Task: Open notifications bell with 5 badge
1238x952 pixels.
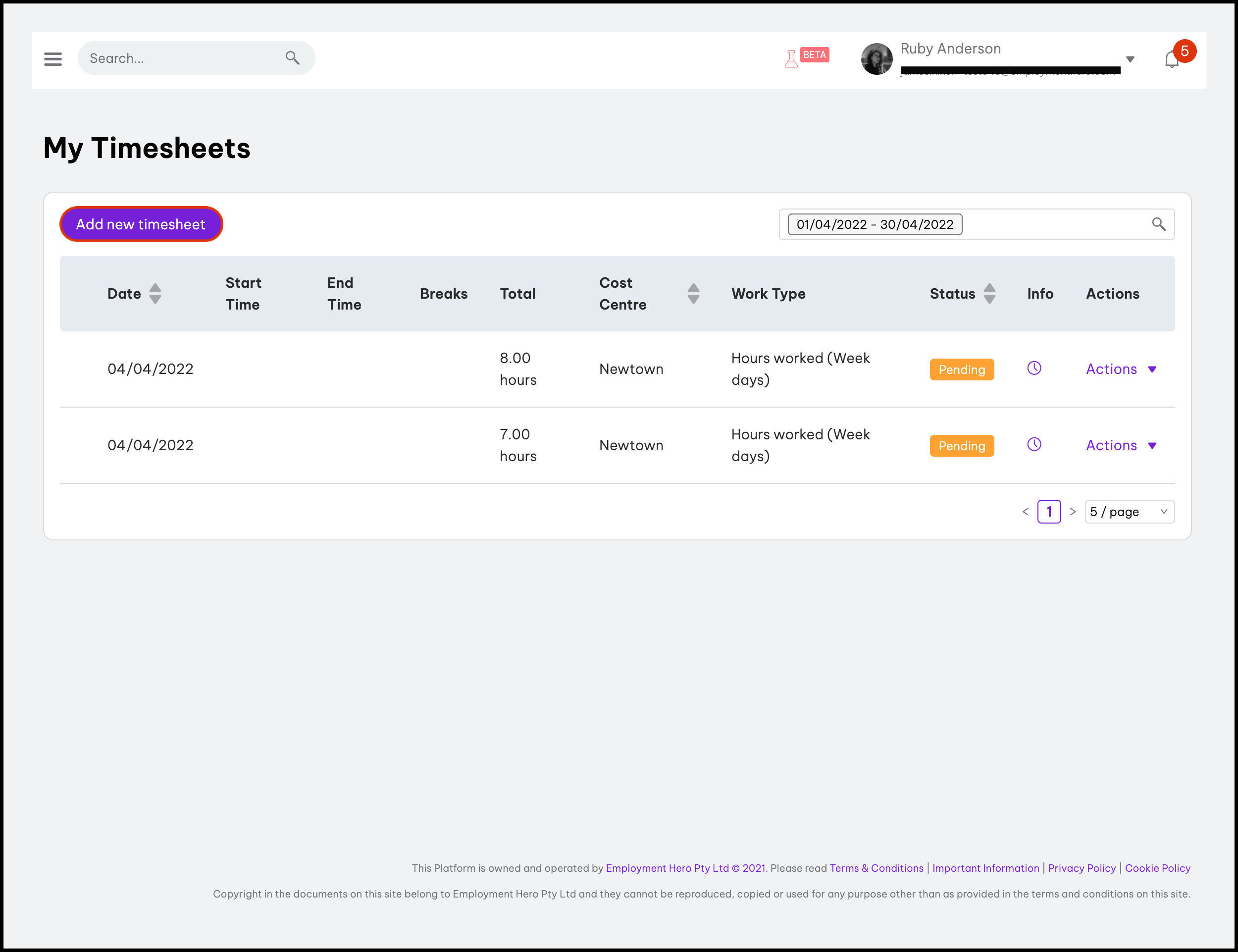Action: [1172, 59]
